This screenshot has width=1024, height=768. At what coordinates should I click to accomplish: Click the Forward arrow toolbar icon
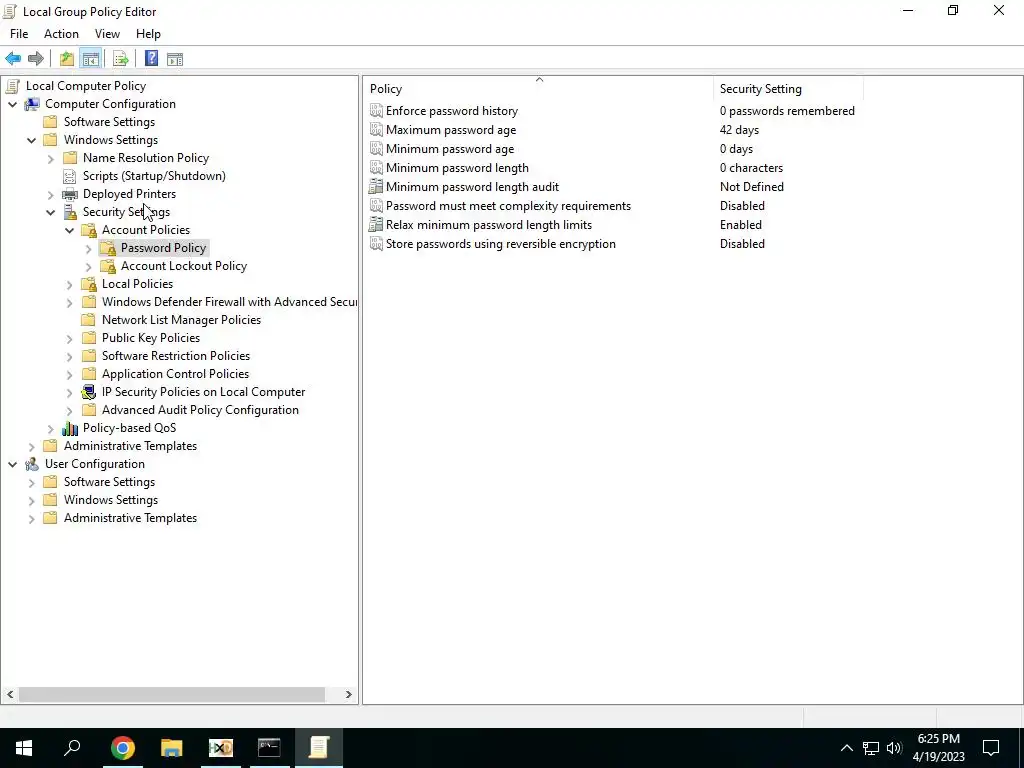pyautogui.click(x=36, y=59)
